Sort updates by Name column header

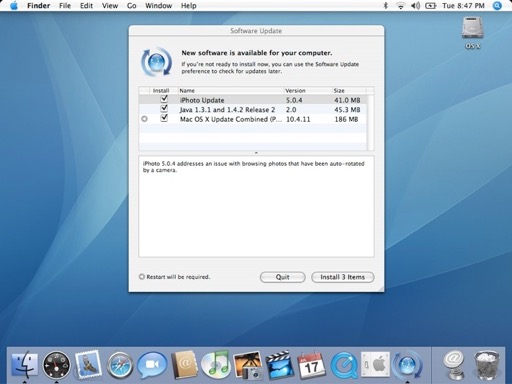click(231, 91)
